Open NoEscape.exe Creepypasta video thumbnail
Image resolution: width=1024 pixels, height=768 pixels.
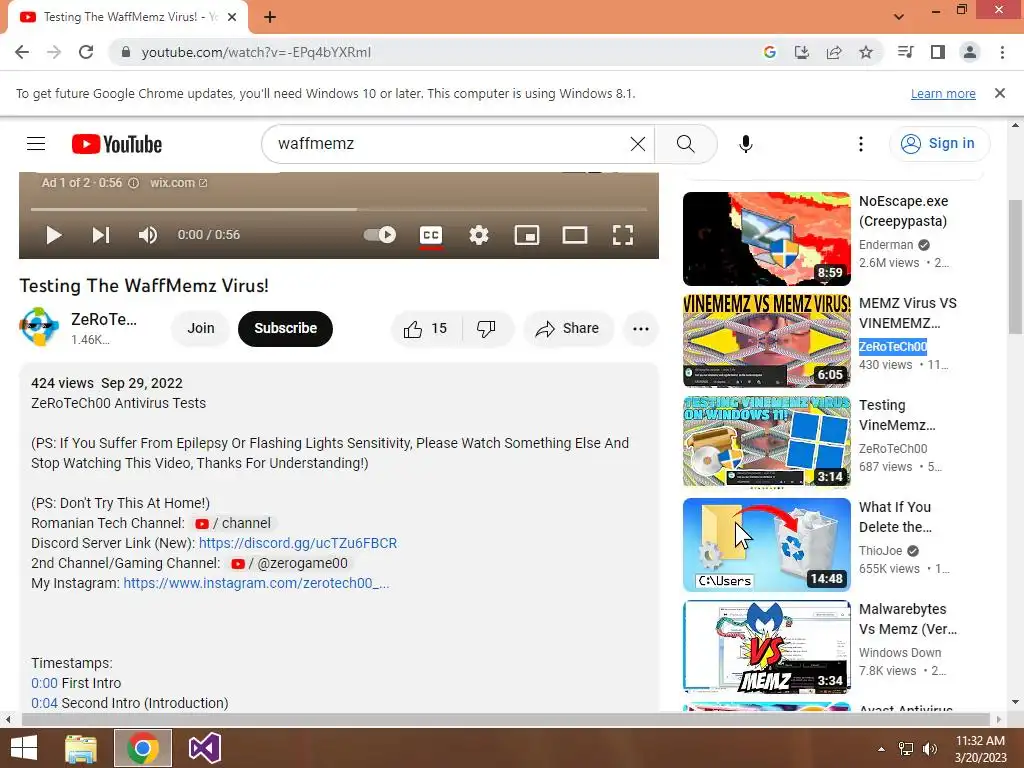click(x=767, y=239)
